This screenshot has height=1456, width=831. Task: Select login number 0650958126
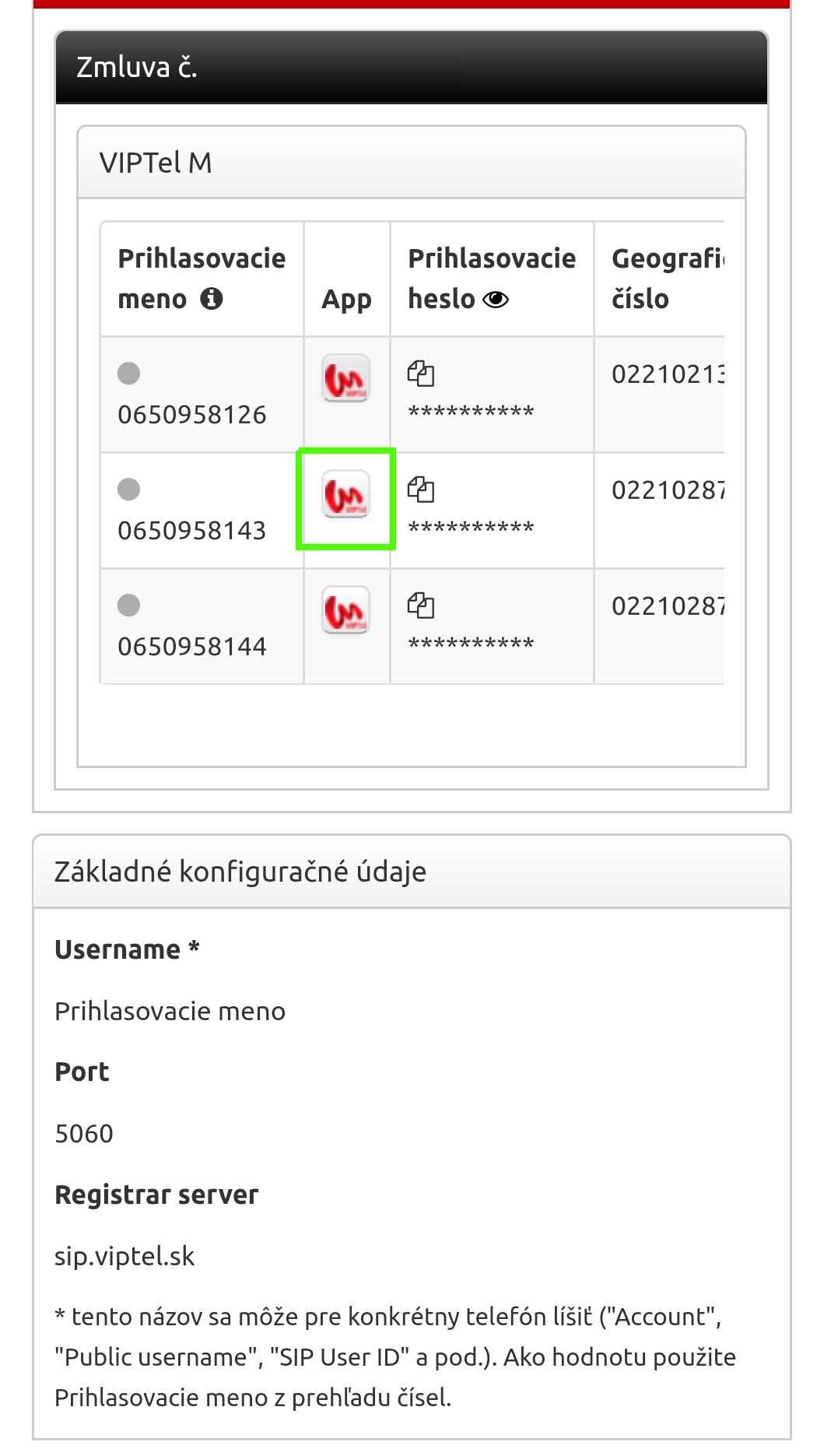(x=192, y=415)
